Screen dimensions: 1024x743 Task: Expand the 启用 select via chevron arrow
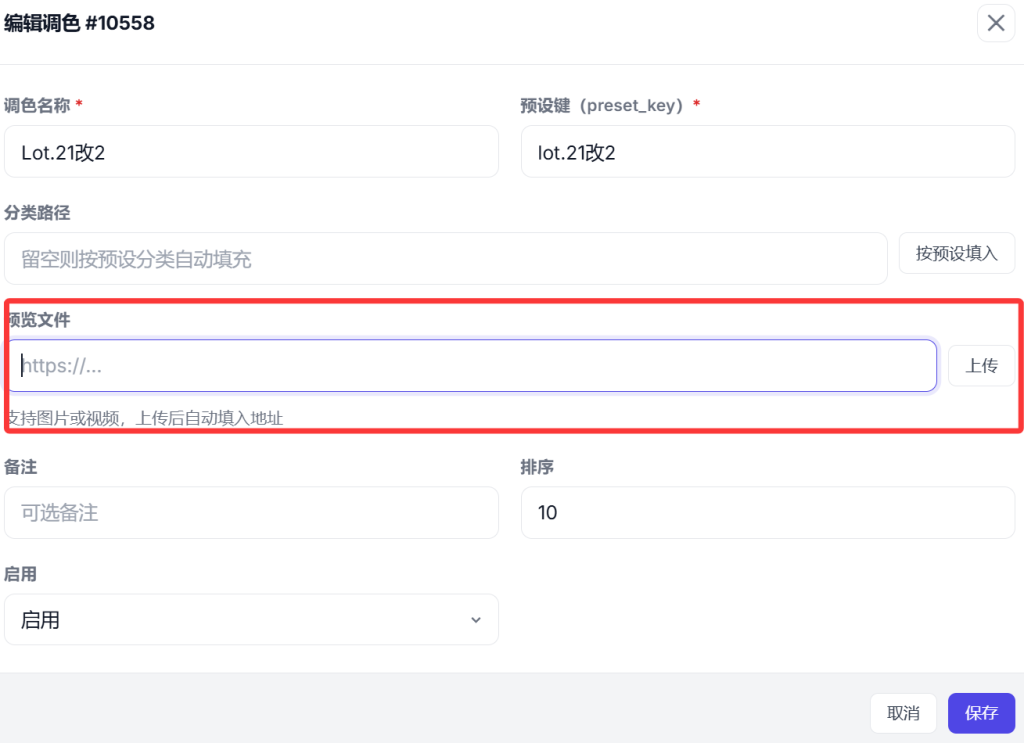click(476, 620)
